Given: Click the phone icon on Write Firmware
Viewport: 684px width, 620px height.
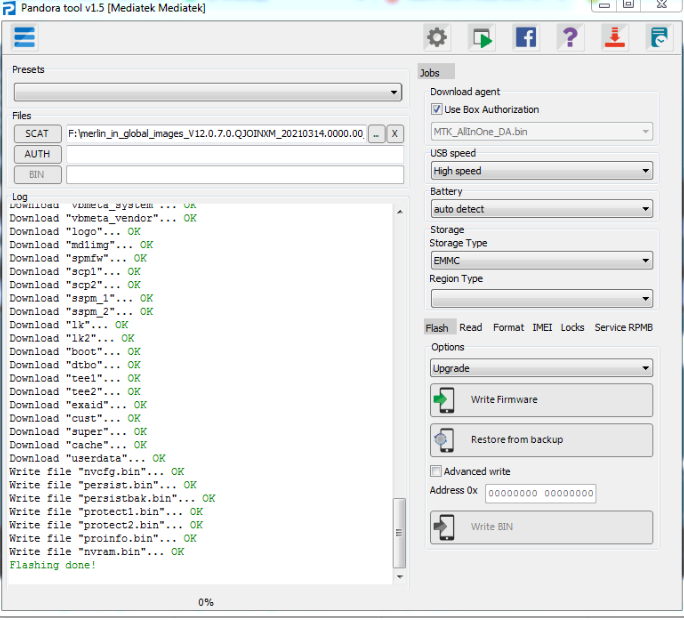Looking at the screenshot, I should 444,400.
